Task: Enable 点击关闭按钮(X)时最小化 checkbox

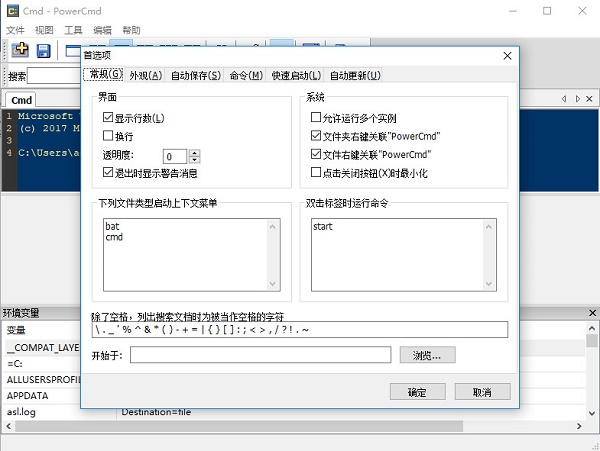Action: pyautogui.click(x=316, y=172)
